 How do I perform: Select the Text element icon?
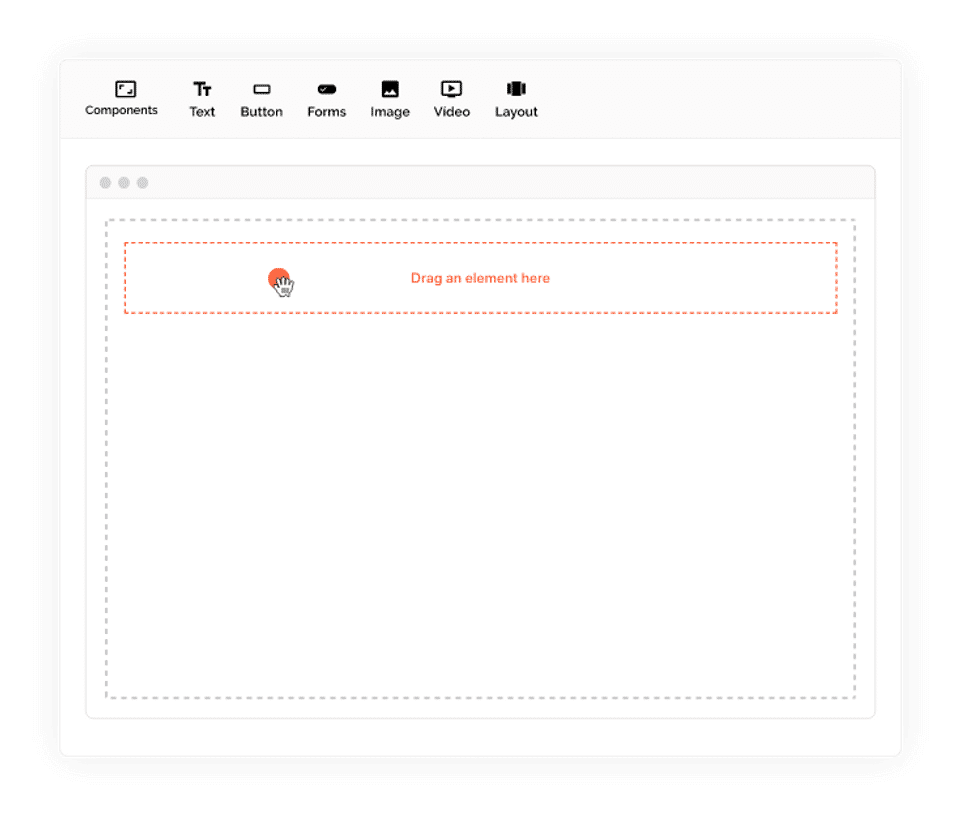click(202, 89)
